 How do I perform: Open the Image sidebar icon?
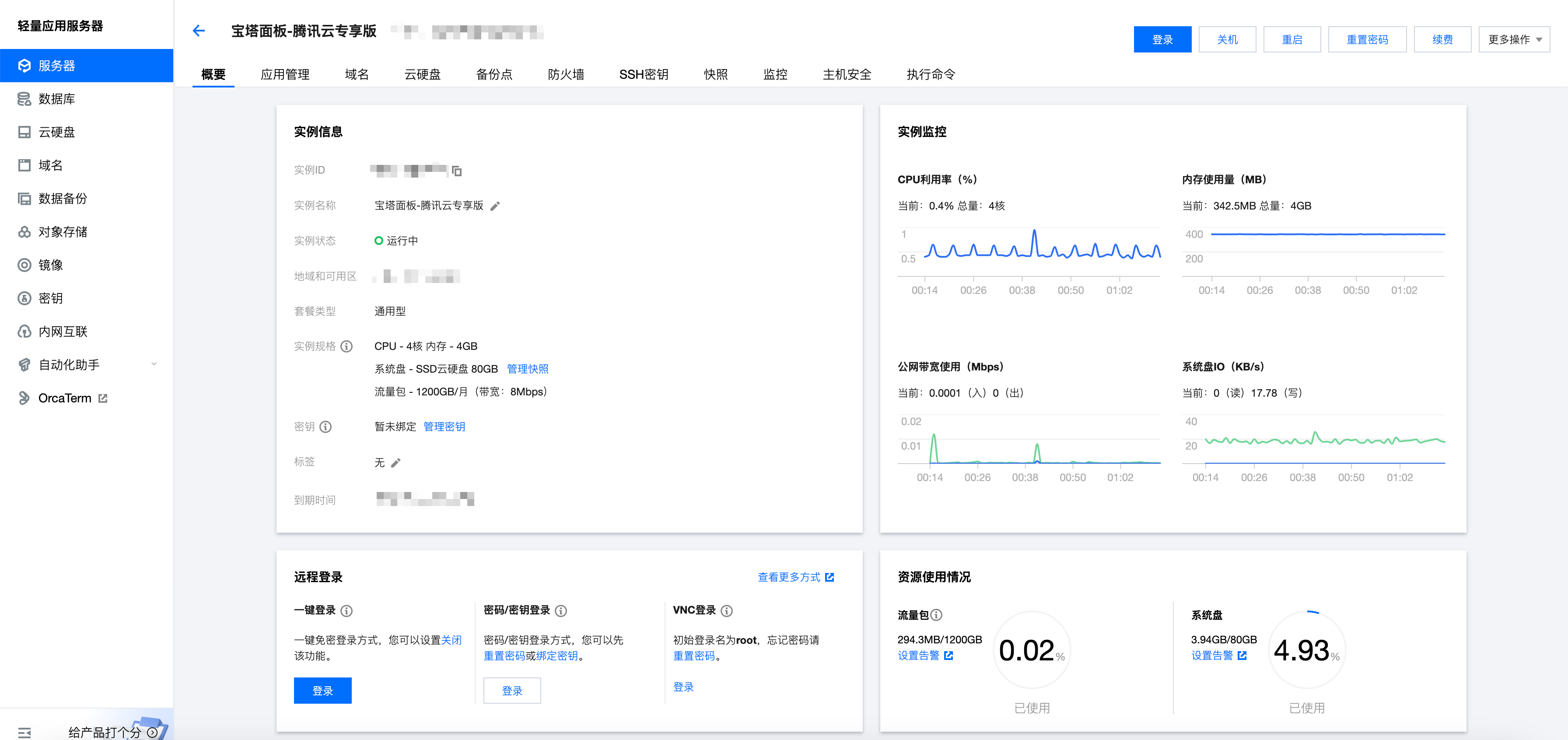pos(24,265)
